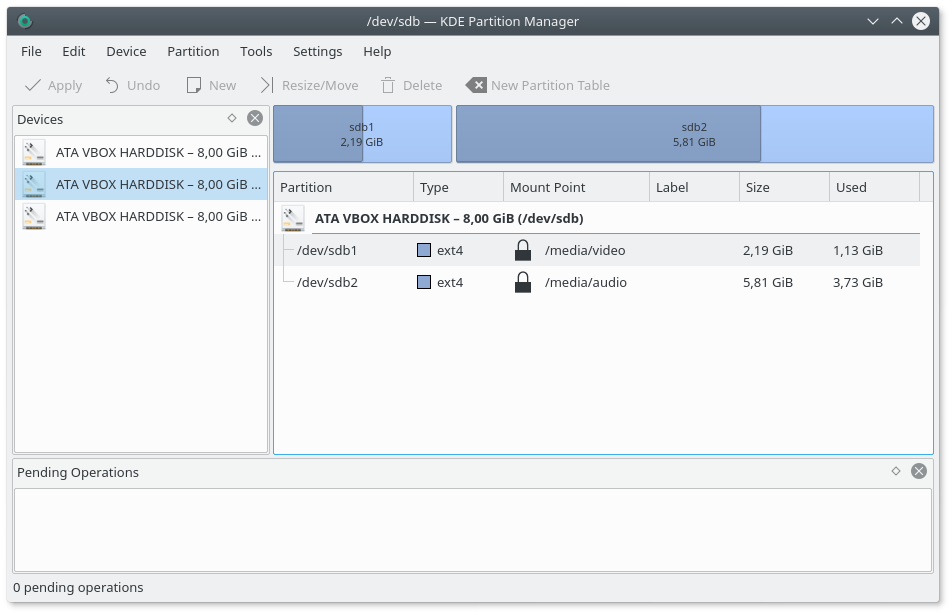Viewport: 952px width, 615px height.
Task: Click the Delete trash icon
Action: click(x=388, y=86)
